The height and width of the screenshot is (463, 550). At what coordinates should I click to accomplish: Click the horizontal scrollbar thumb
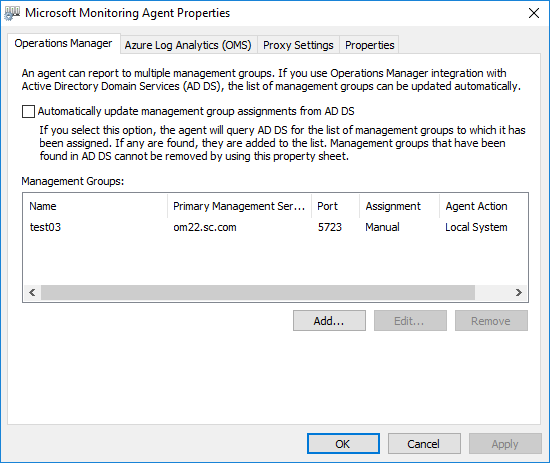[x=258, y=293]
